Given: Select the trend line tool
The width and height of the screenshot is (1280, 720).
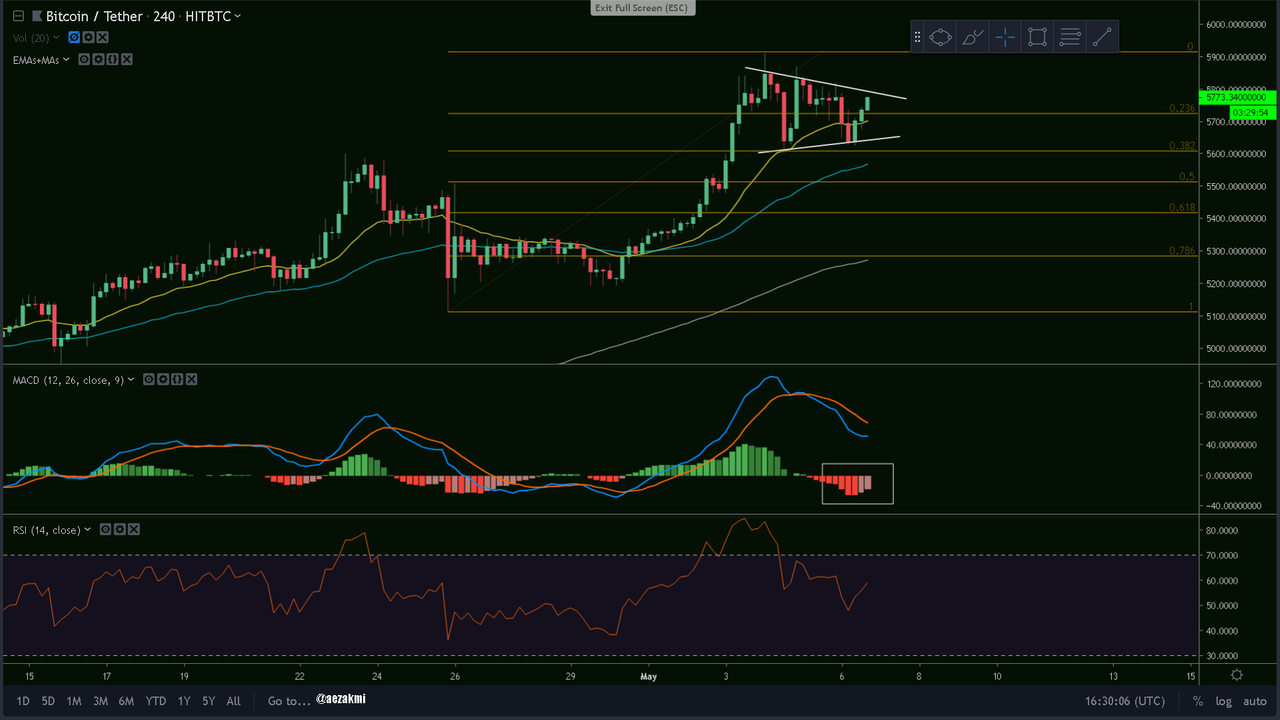Looking at the screenshot, I should (x=1101, y=38).
